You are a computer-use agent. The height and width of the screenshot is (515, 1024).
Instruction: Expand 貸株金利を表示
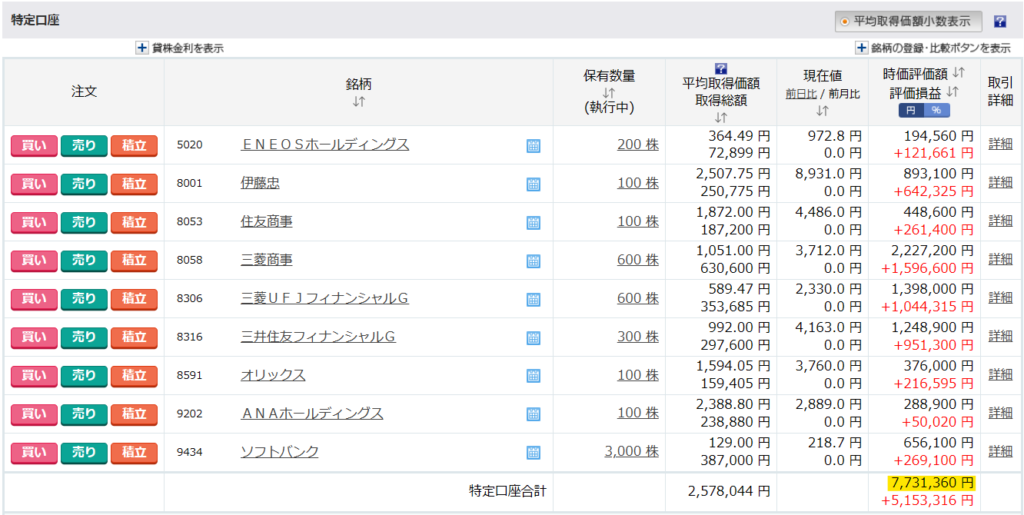pos(142,47)
